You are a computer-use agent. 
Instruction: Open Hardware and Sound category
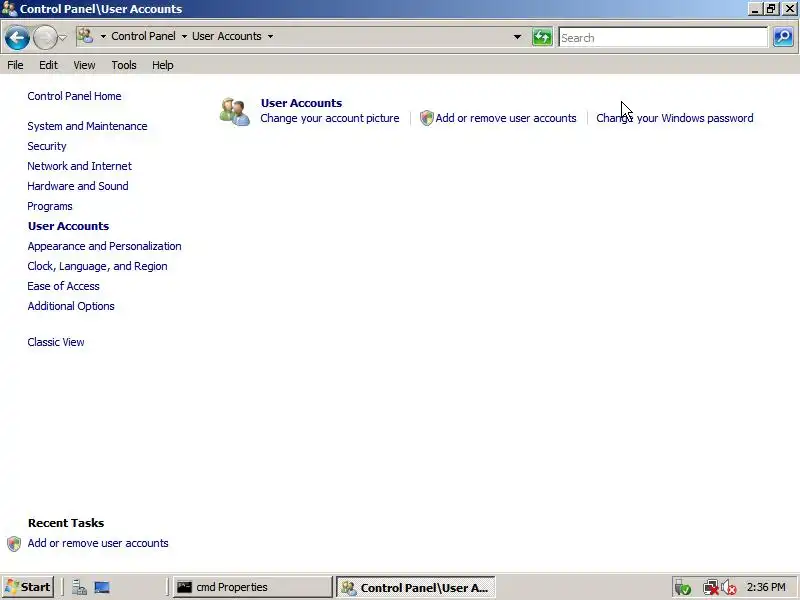point(78,186)
